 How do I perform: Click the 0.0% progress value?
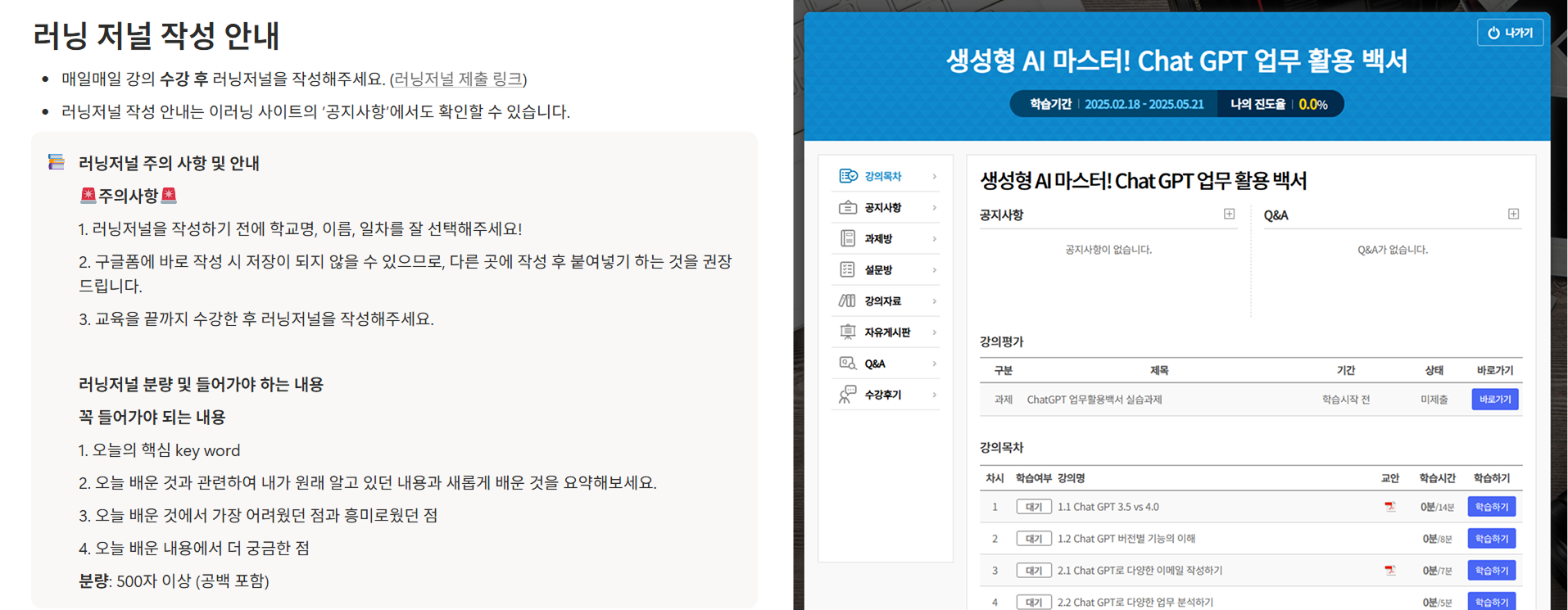pyautogui.click(x=1312, y=104)
